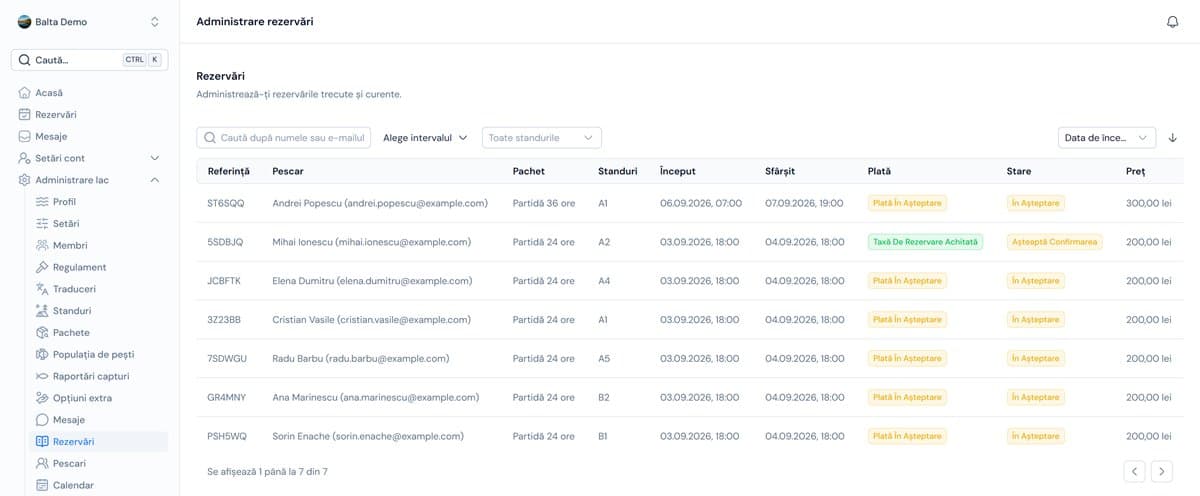This screenshot has height=496, width=1200.
Task: Click the Pescari users icon
Action: pos(42,463)
